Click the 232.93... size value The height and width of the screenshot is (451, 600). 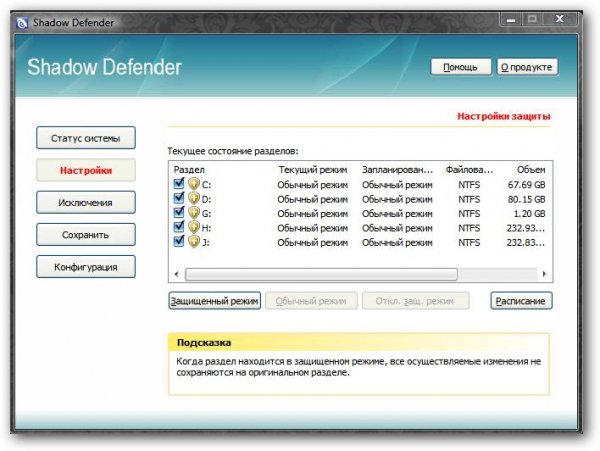pos(526,228)
